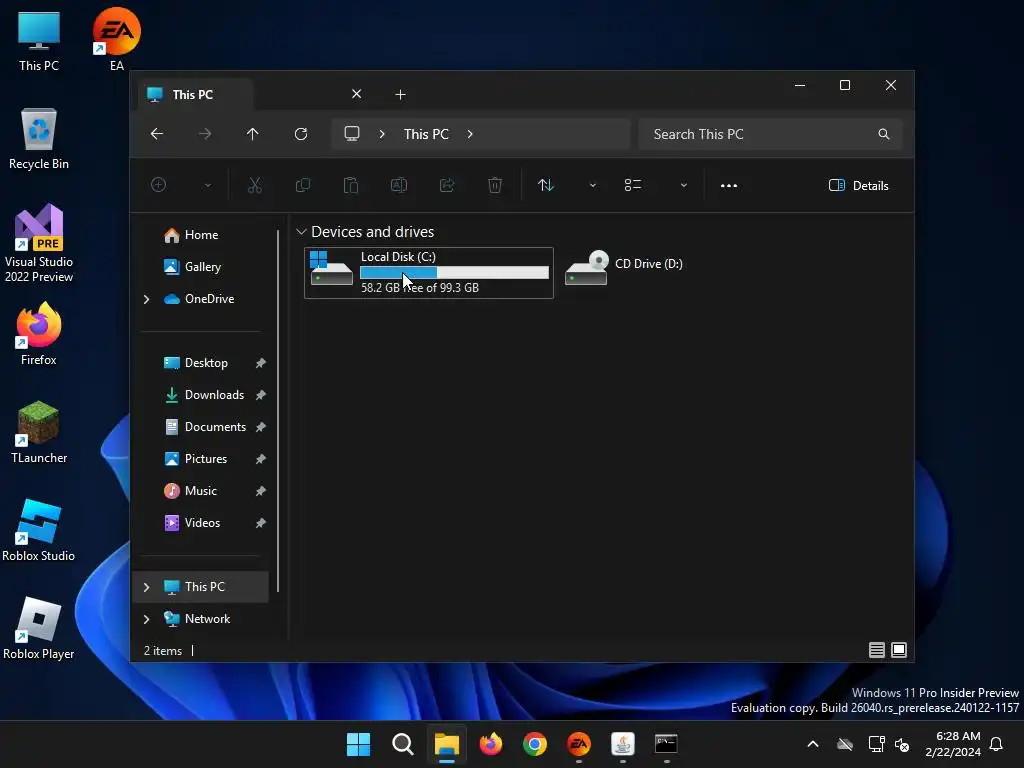
Task: Click the Cut scissors icon
Action: pos(255,185)
